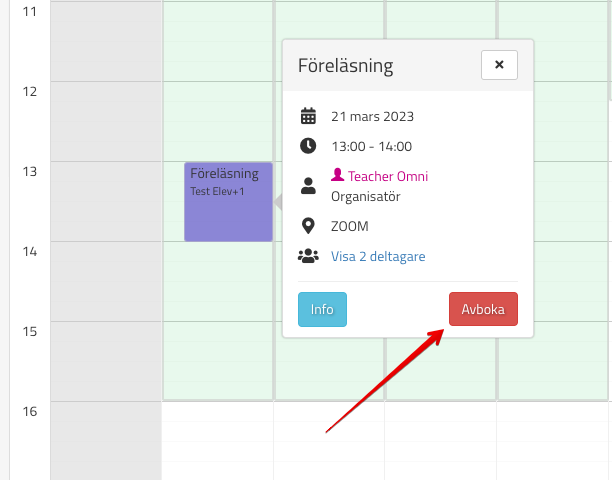This screenshot has height=480, width=612.
Task: Click the group participants icon
Action: [308, 256]
